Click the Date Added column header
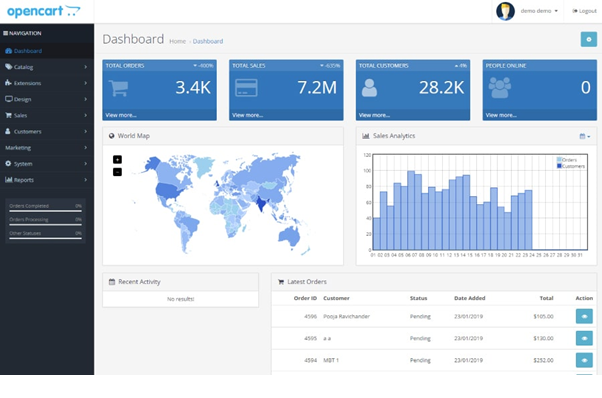Viewport: 602px width, 398px height. pyautogui.click(x=470, y=298)
